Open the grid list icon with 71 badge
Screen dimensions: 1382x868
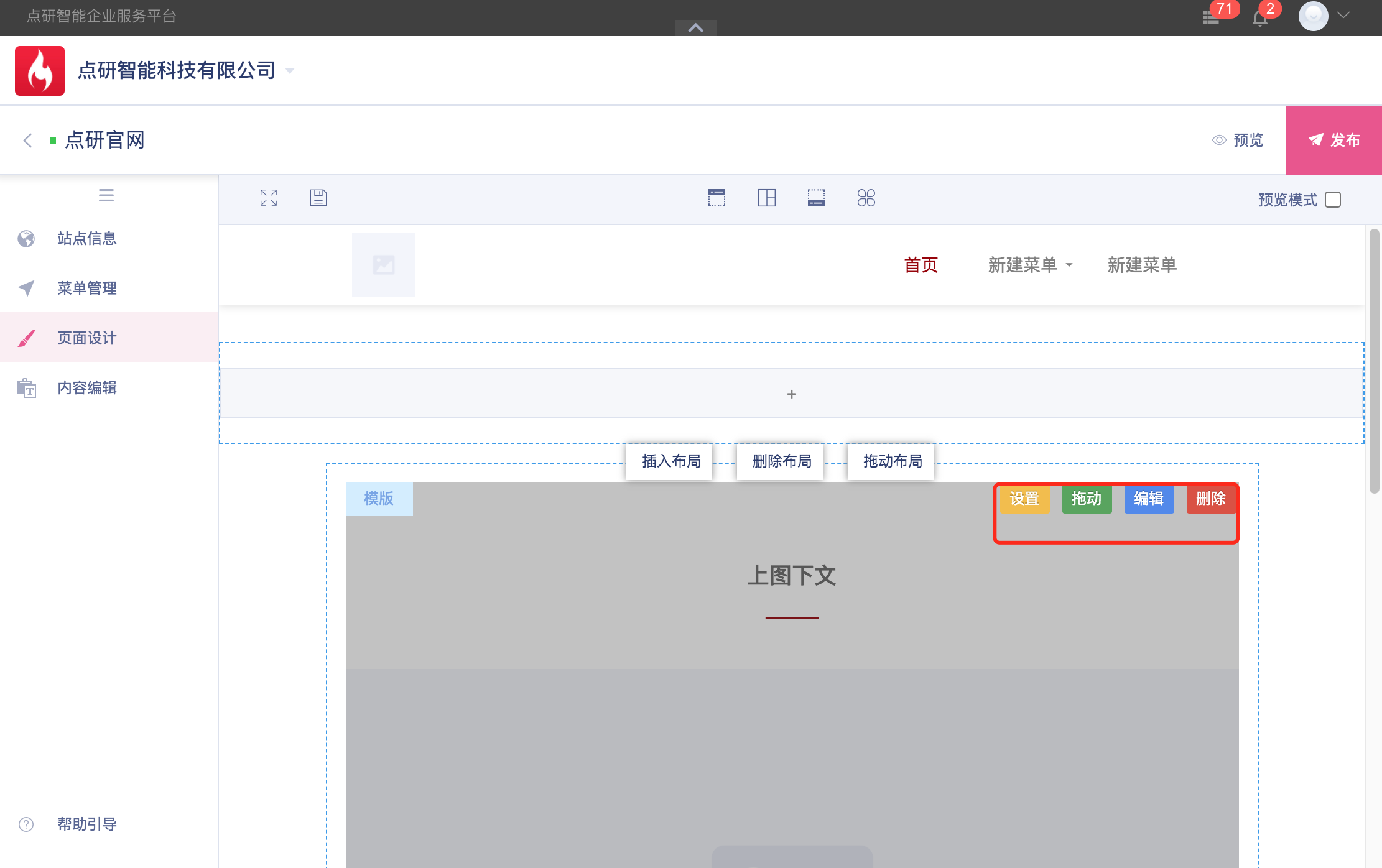(1211, 17)
